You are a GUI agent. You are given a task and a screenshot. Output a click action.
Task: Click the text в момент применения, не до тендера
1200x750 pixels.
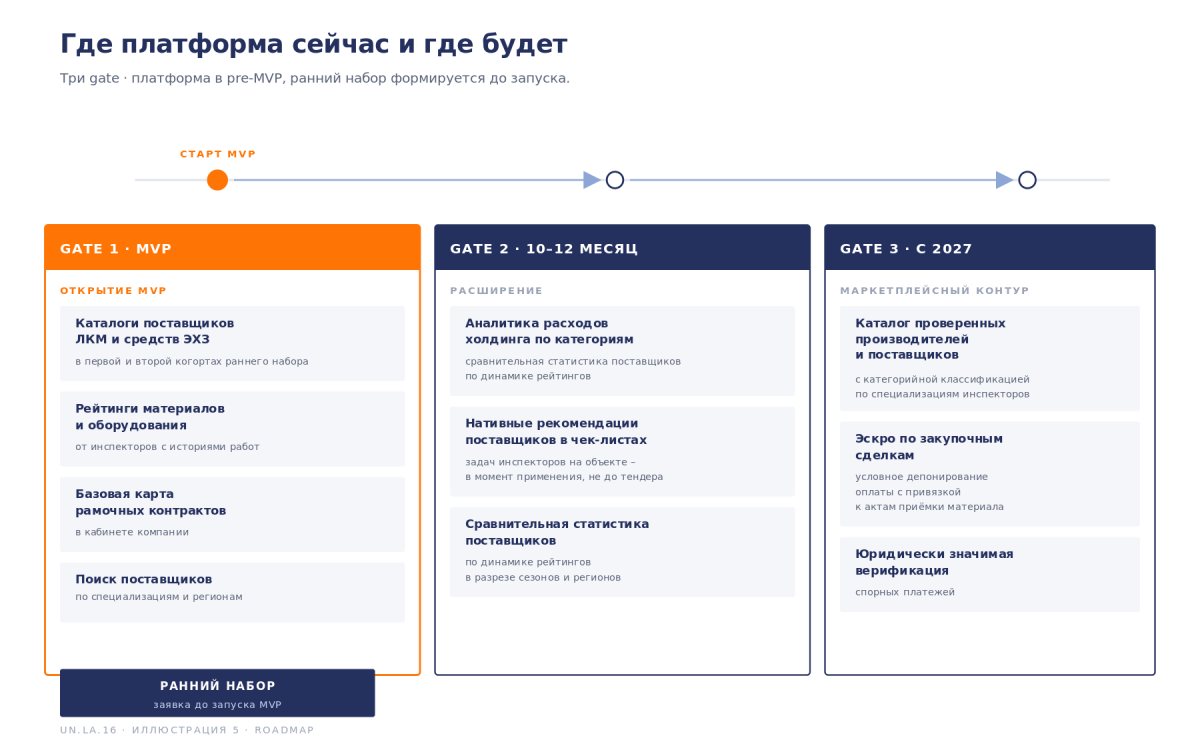(x=564, y=477)
